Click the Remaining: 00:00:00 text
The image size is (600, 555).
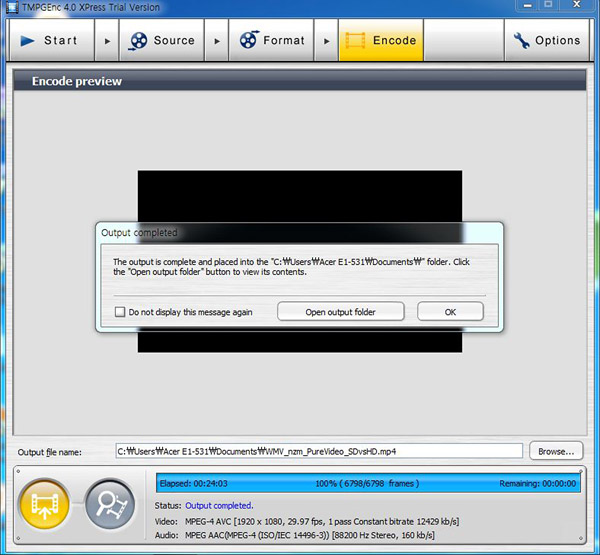(x=537, y=483)
